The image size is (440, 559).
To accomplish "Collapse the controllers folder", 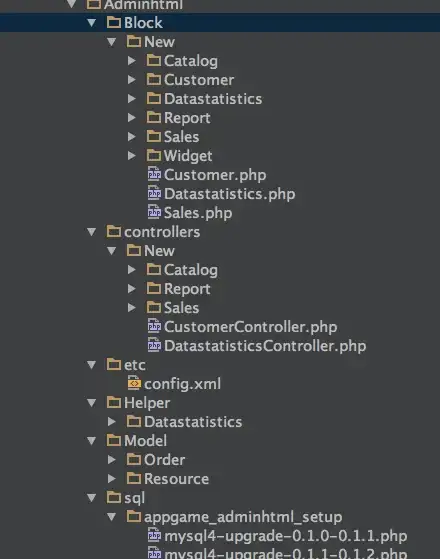I will pyautogui.click(x=92, y=232).
